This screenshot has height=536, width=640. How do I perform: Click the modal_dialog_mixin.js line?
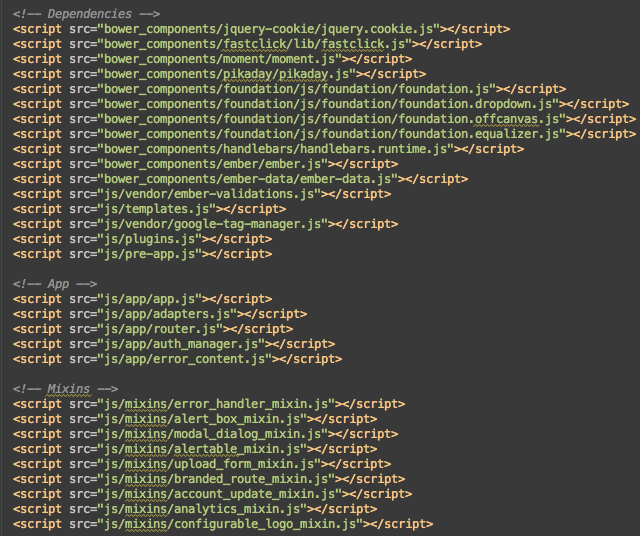click(x=205, y=434)
